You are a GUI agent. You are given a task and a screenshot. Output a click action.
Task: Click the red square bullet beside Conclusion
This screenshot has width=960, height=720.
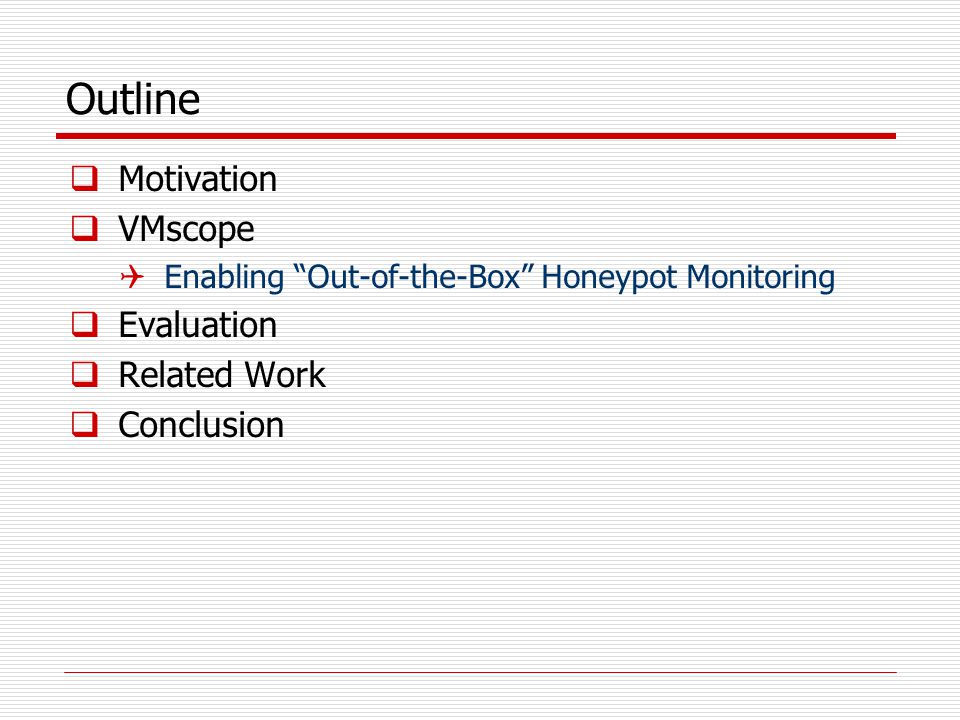click(84, 424)
